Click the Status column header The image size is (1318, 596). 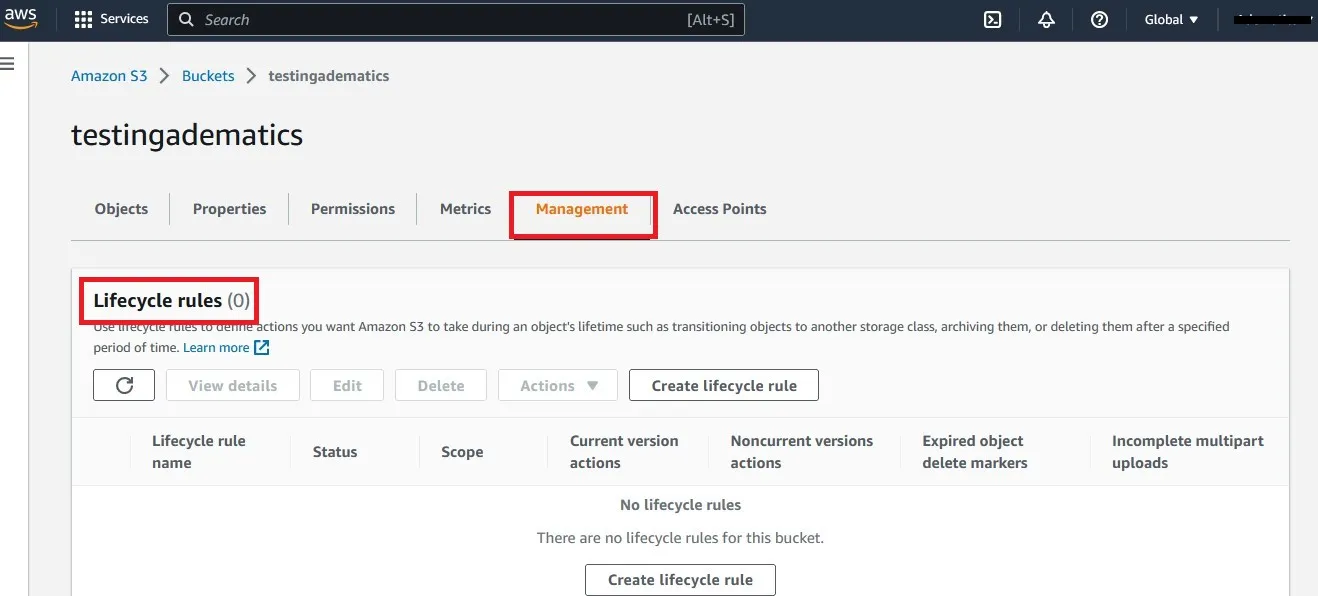tap(335, 452)
